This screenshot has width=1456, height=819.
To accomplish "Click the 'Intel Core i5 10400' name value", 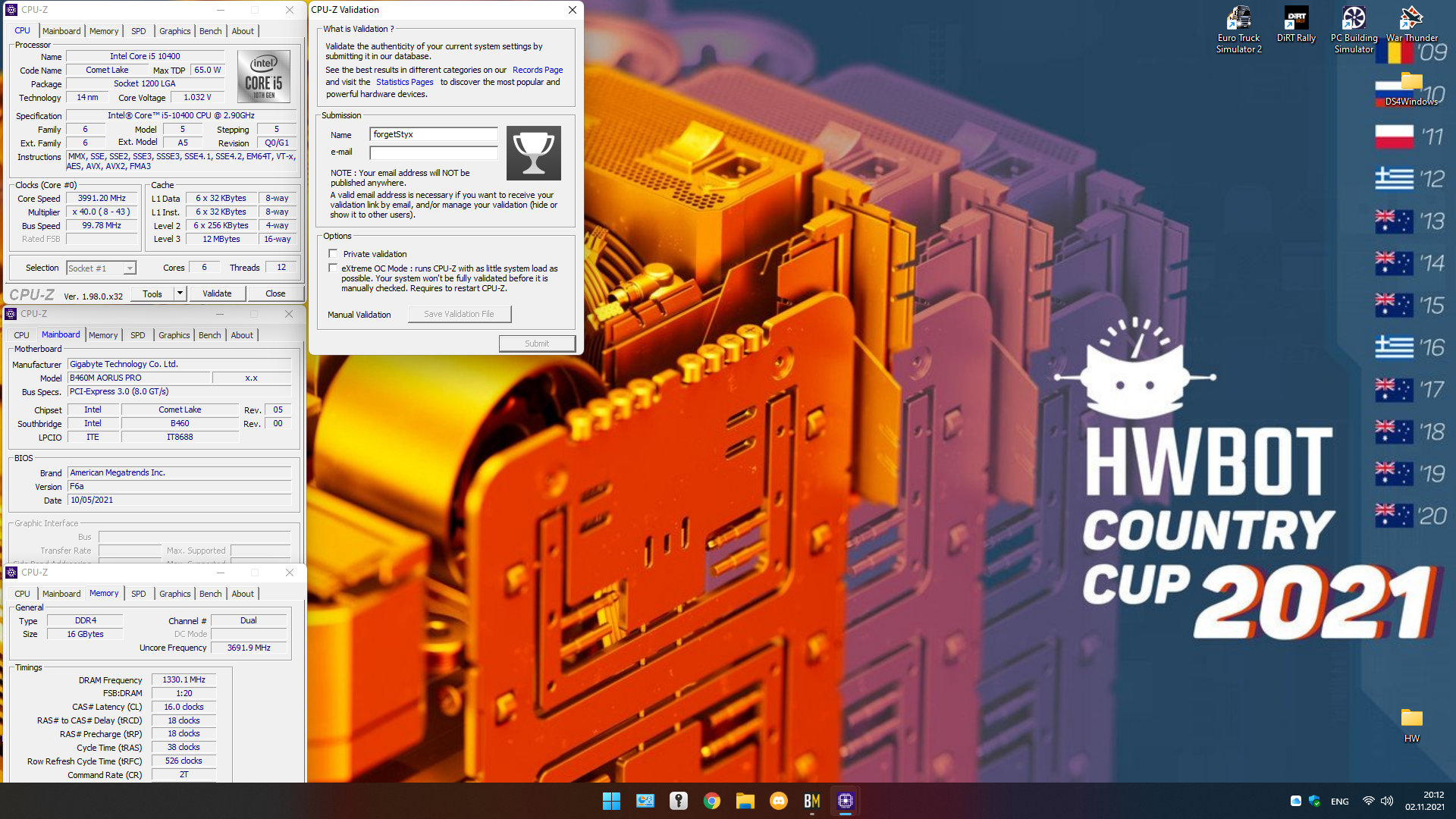I will tap(145, 56).
